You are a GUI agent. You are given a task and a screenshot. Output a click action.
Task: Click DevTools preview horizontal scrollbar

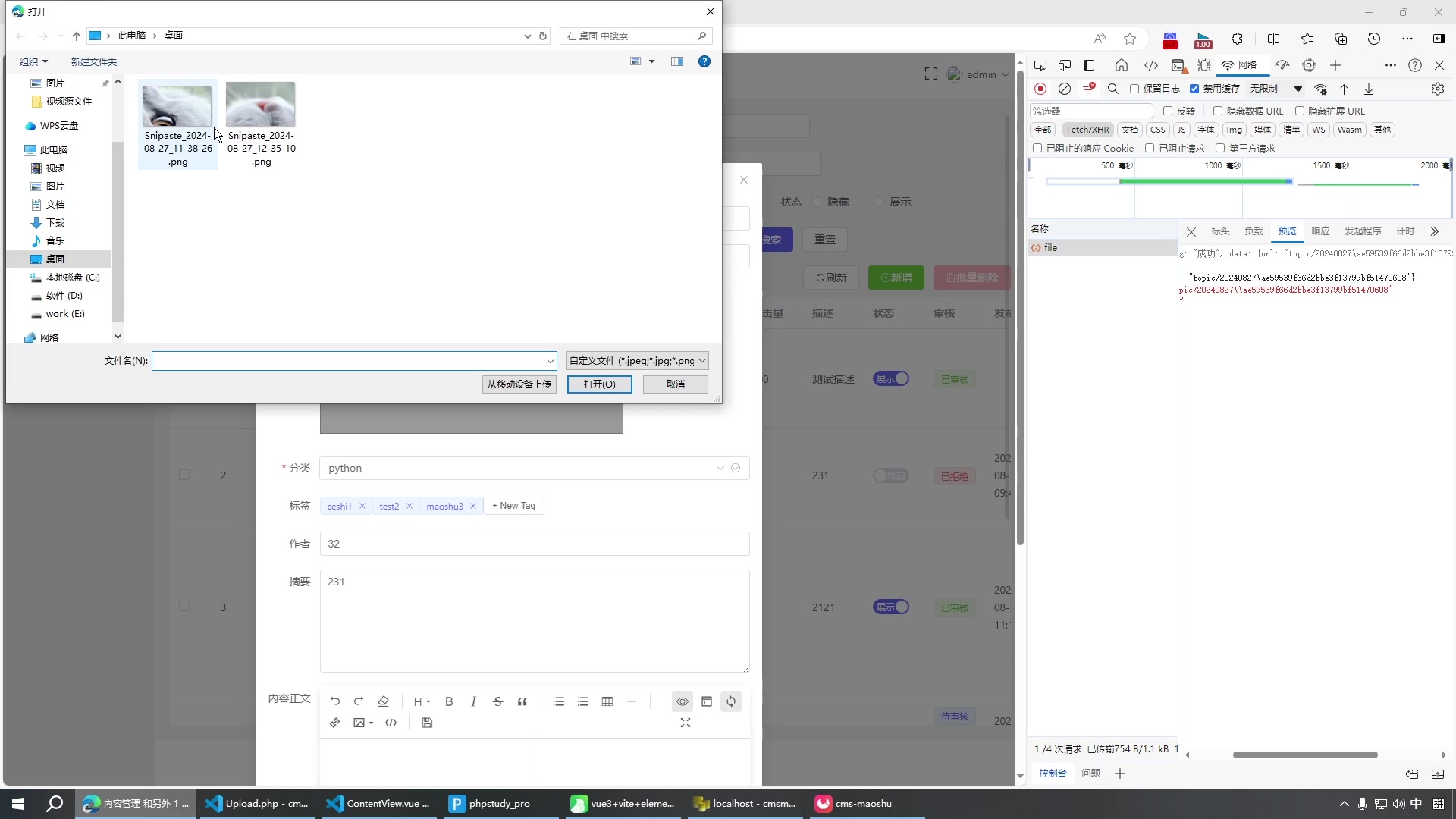[1305, 755]
